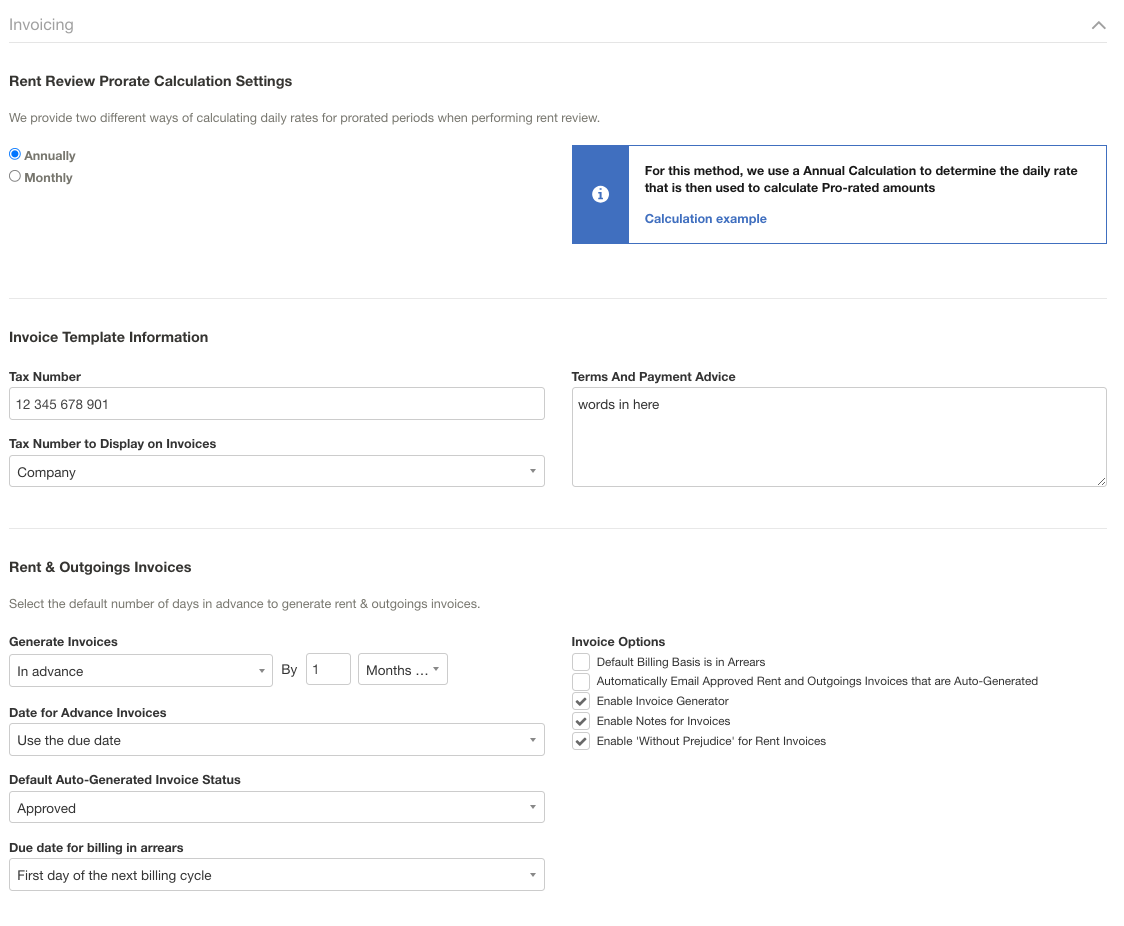Open Default Auto-Generated Invoice Status dropdown
This screenshot has width=1124, height=926.
[x=276, y=808]
